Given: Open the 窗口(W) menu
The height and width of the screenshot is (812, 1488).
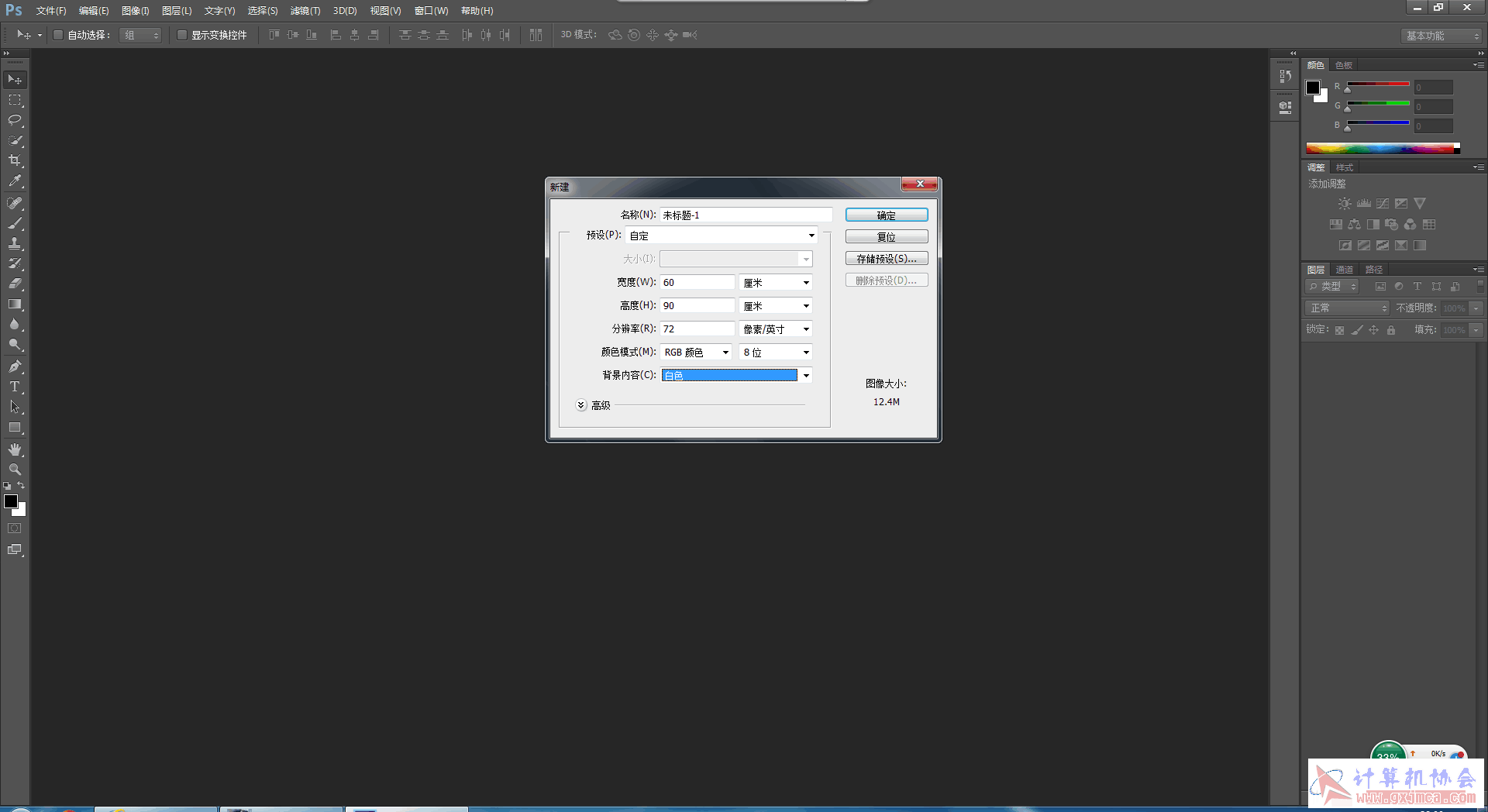Looking at the screenshot, I should (432, 11).
